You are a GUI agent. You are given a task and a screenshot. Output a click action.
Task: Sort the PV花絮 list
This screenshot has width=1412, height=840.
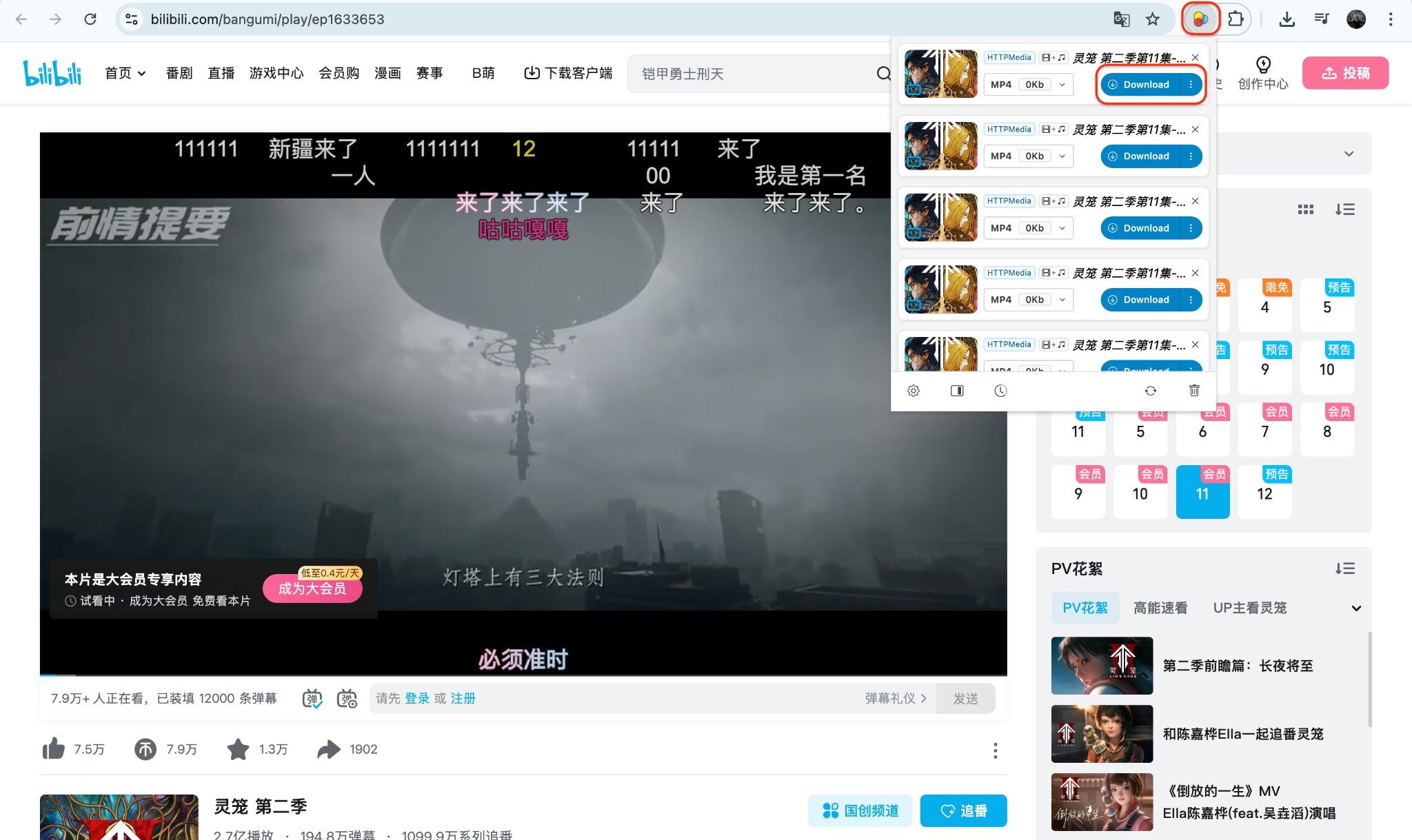[x=1344, y=568]
